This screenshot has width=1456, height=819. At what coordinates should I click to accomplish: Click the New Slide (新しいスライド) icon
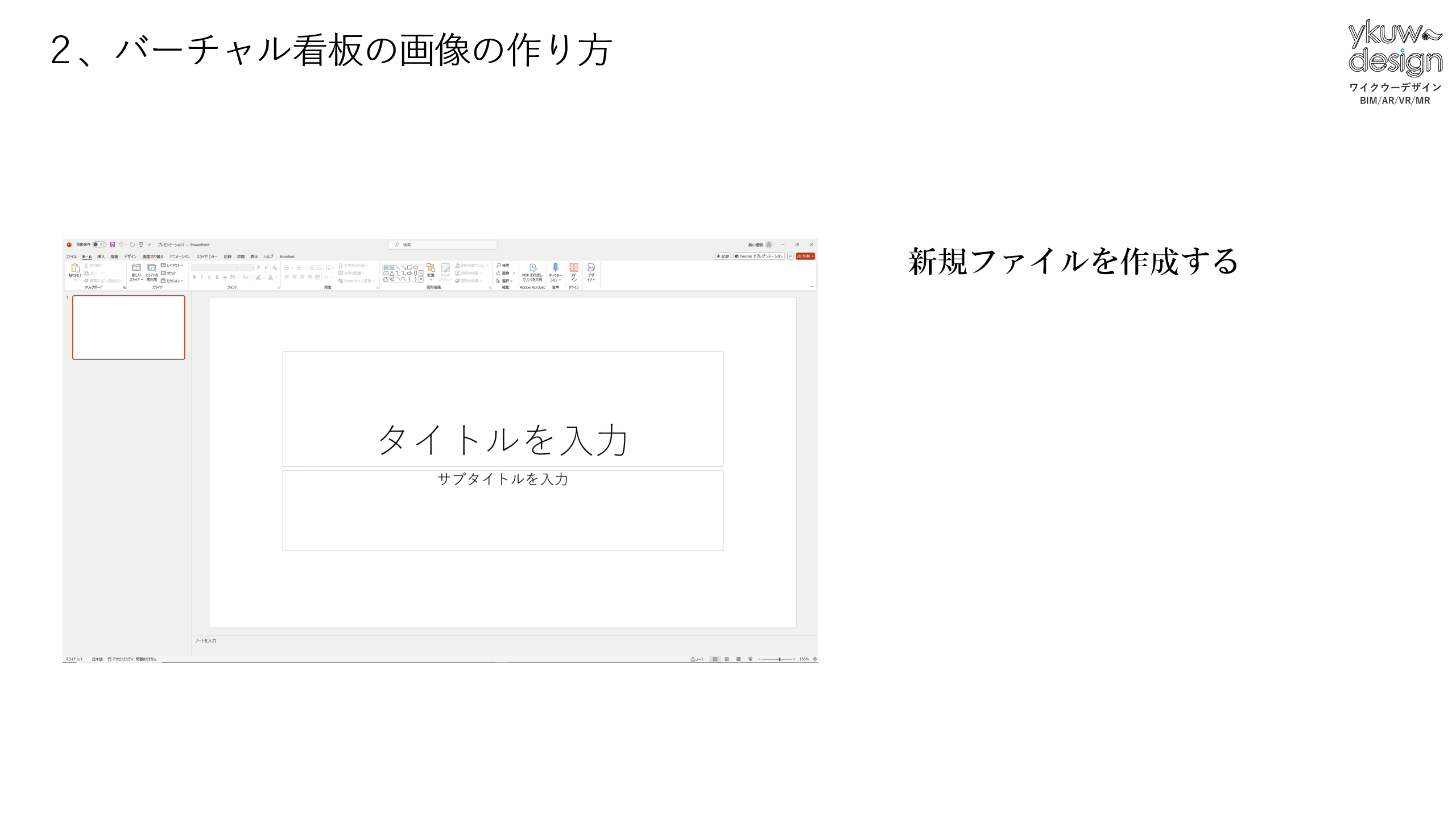(x=136, y=268)
